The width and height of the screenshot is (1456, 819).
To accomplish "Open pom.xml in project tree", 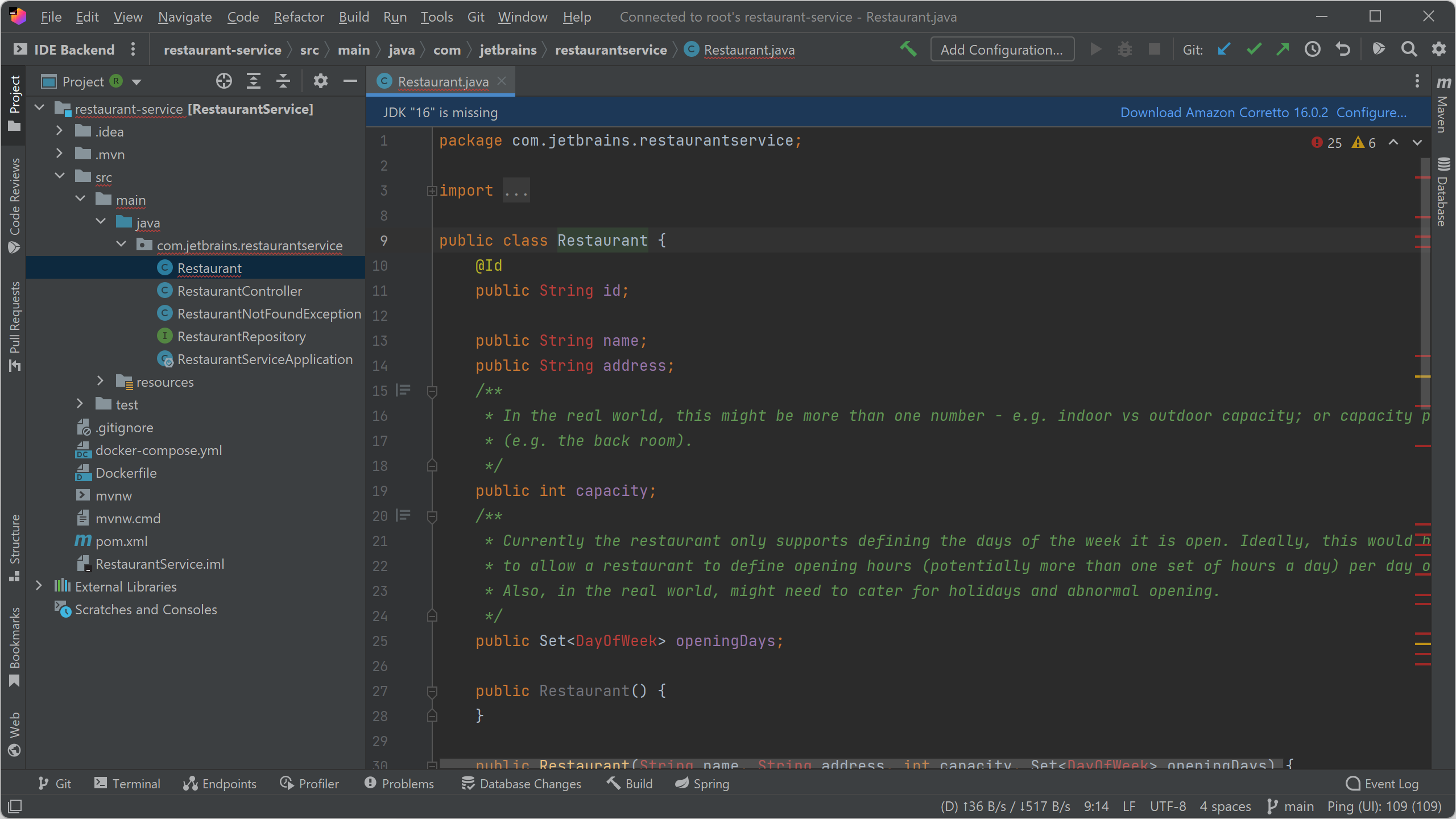I will (121, 541).
